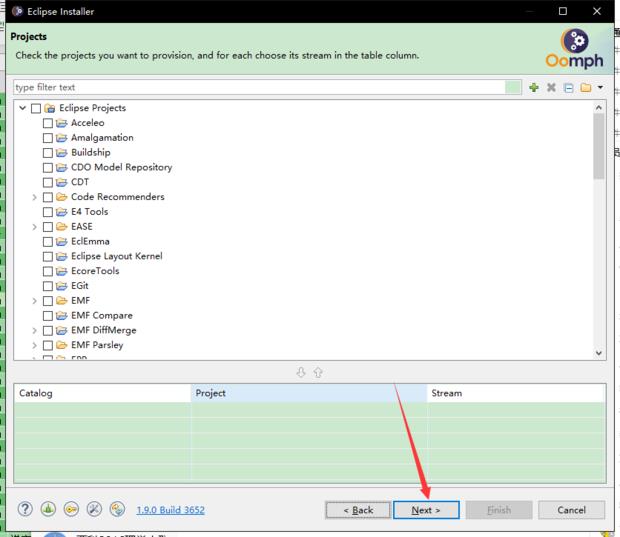Check the Acceleo project checkbox
The height and width of the screenshot is (537, 620).
[x=48, y=123]
